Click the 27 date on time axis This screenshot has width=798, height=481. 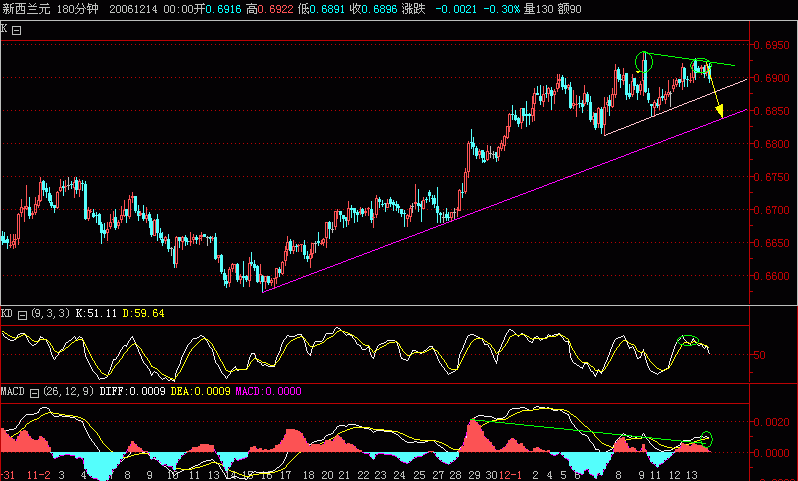[x=438, y=475]
